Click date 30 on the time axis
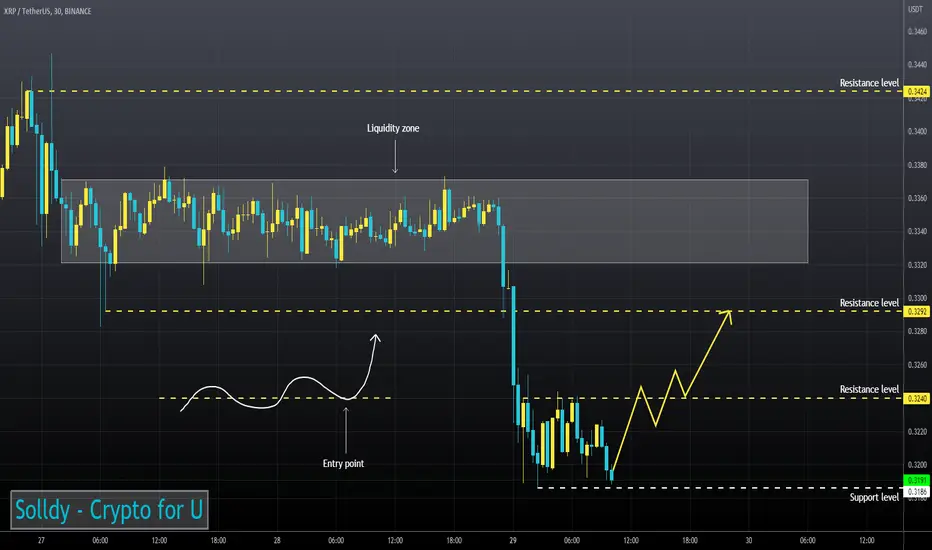This screenshot has height=550, width=932. 749,540
